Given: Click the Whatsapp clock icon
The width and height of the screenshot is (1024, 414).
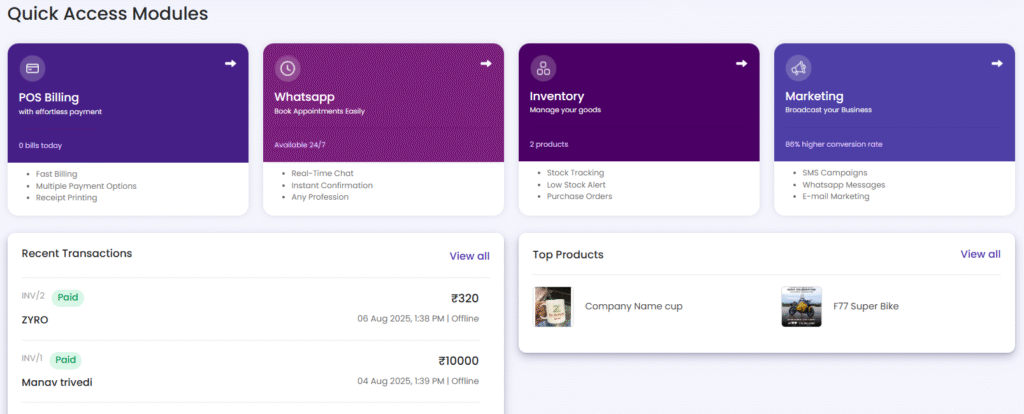Looking at the screenshot, I should pyautogui.click(x=287, y=68).
